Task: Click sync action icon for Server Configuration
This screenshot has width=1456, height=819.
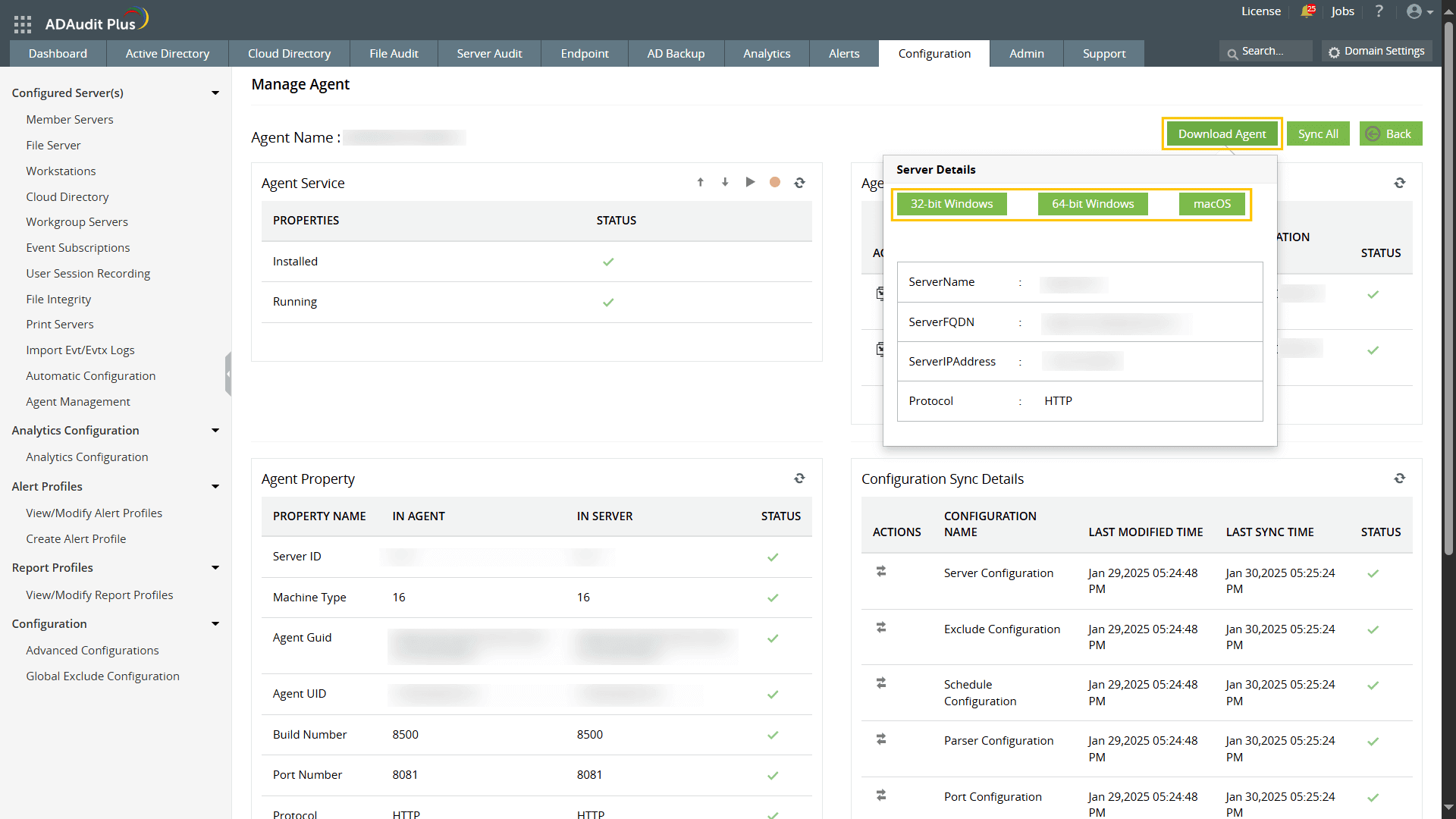Action: (x=881, y=572)
